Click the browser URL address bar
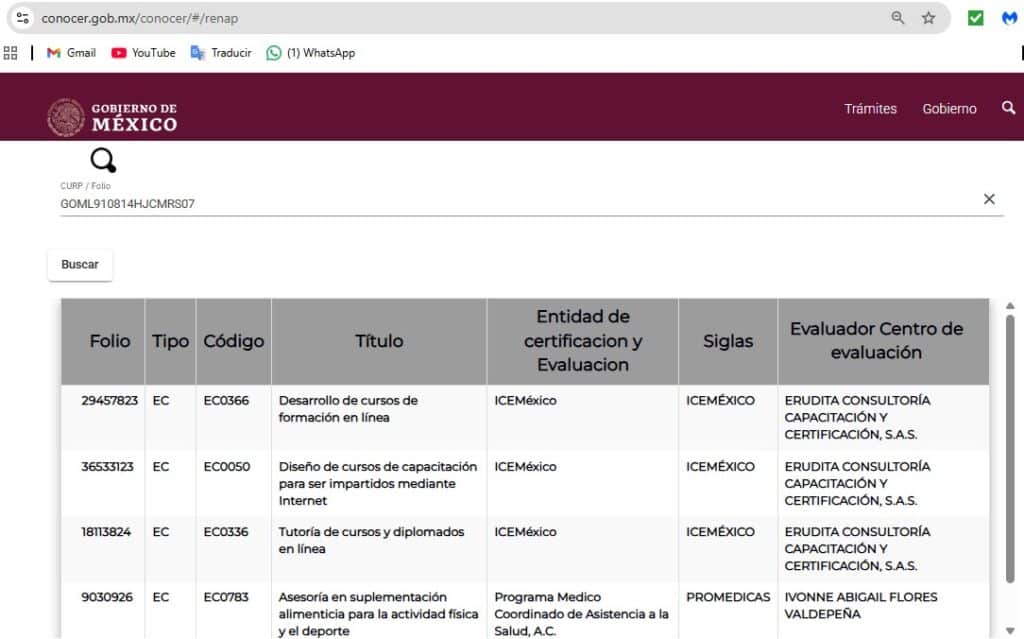This screenshot has width=1024, height=639. tap(450, 18)
